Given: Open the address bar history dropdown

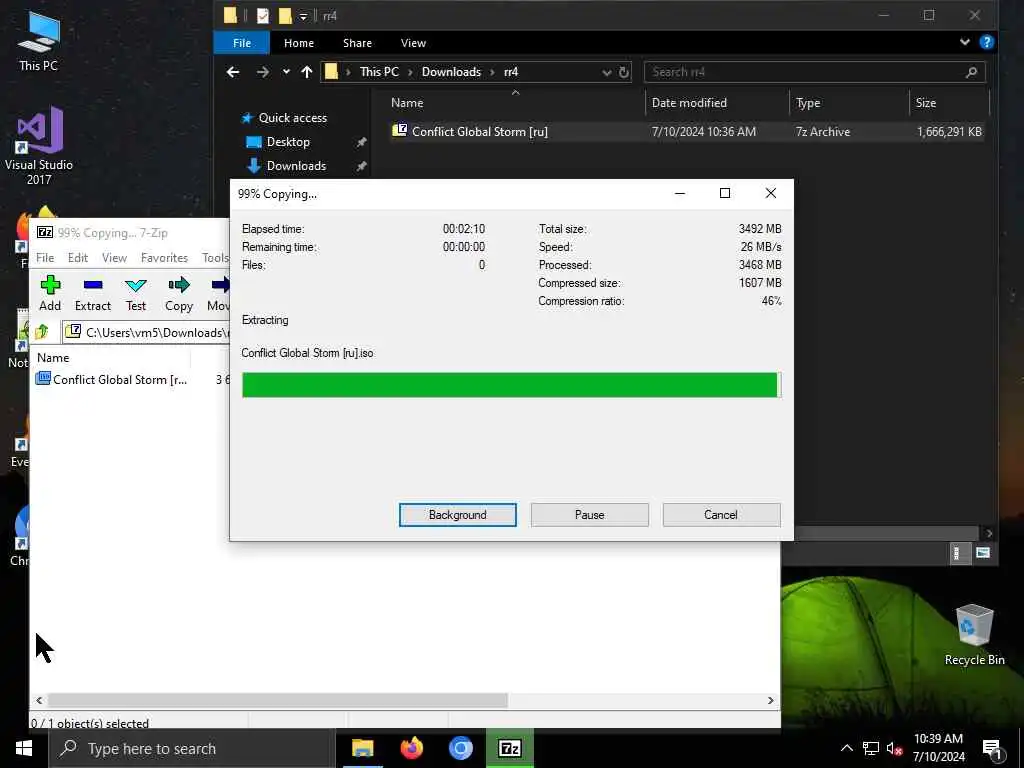Looking at the screenshot, I should (607, 72).
